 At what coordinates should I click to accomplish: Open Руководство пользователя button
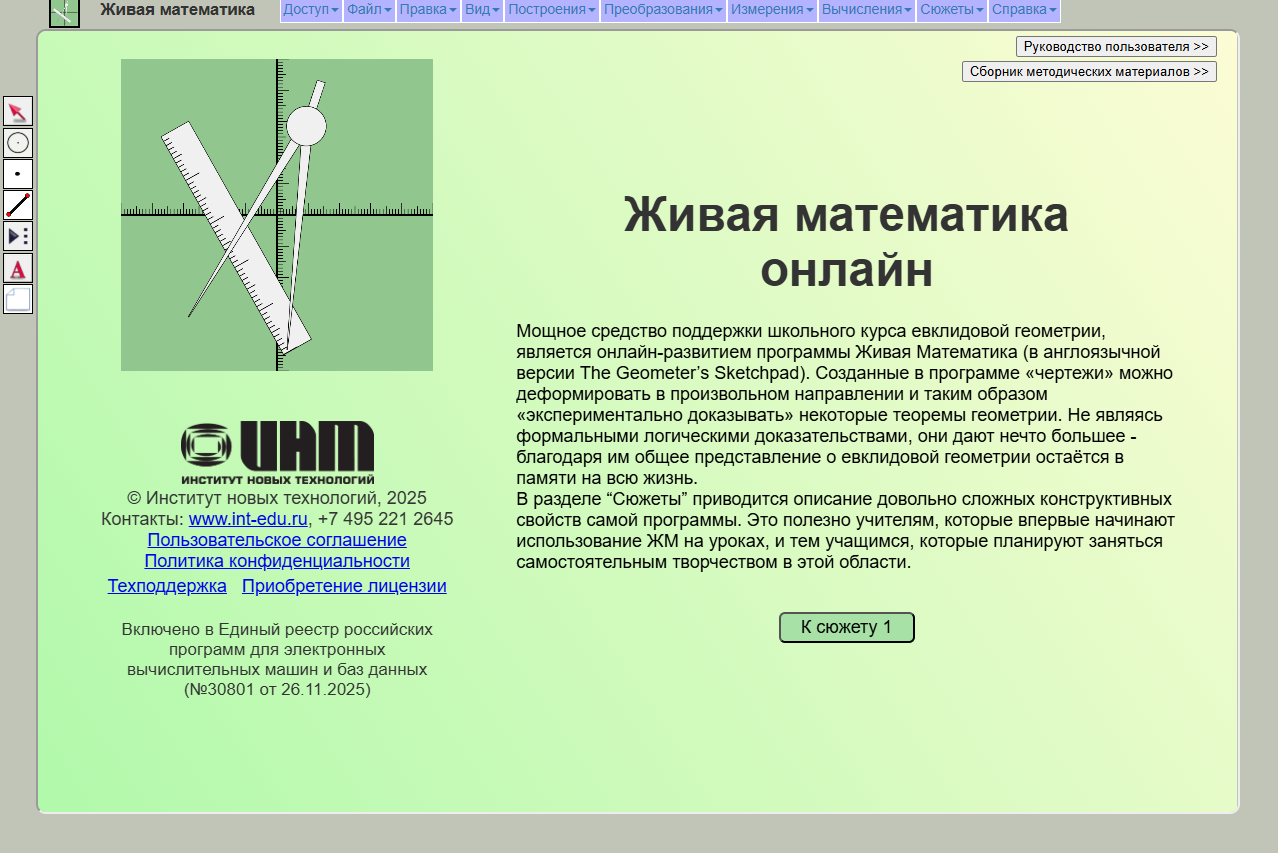(x=1116, y=47)
